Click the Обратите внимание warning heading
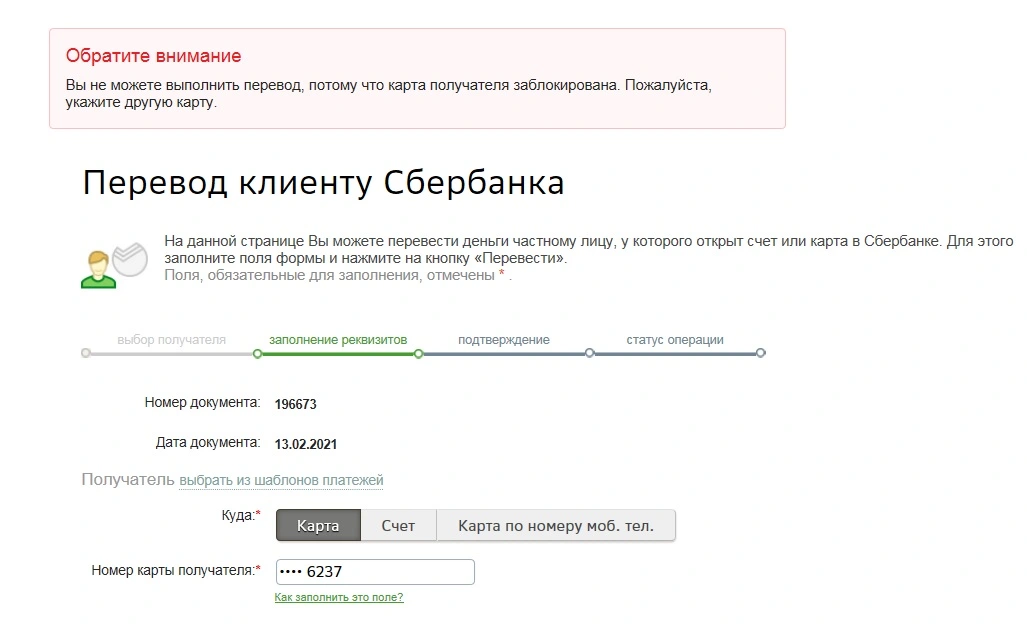The height and width of the screenshot is (630, 1027). pos(153,56)
